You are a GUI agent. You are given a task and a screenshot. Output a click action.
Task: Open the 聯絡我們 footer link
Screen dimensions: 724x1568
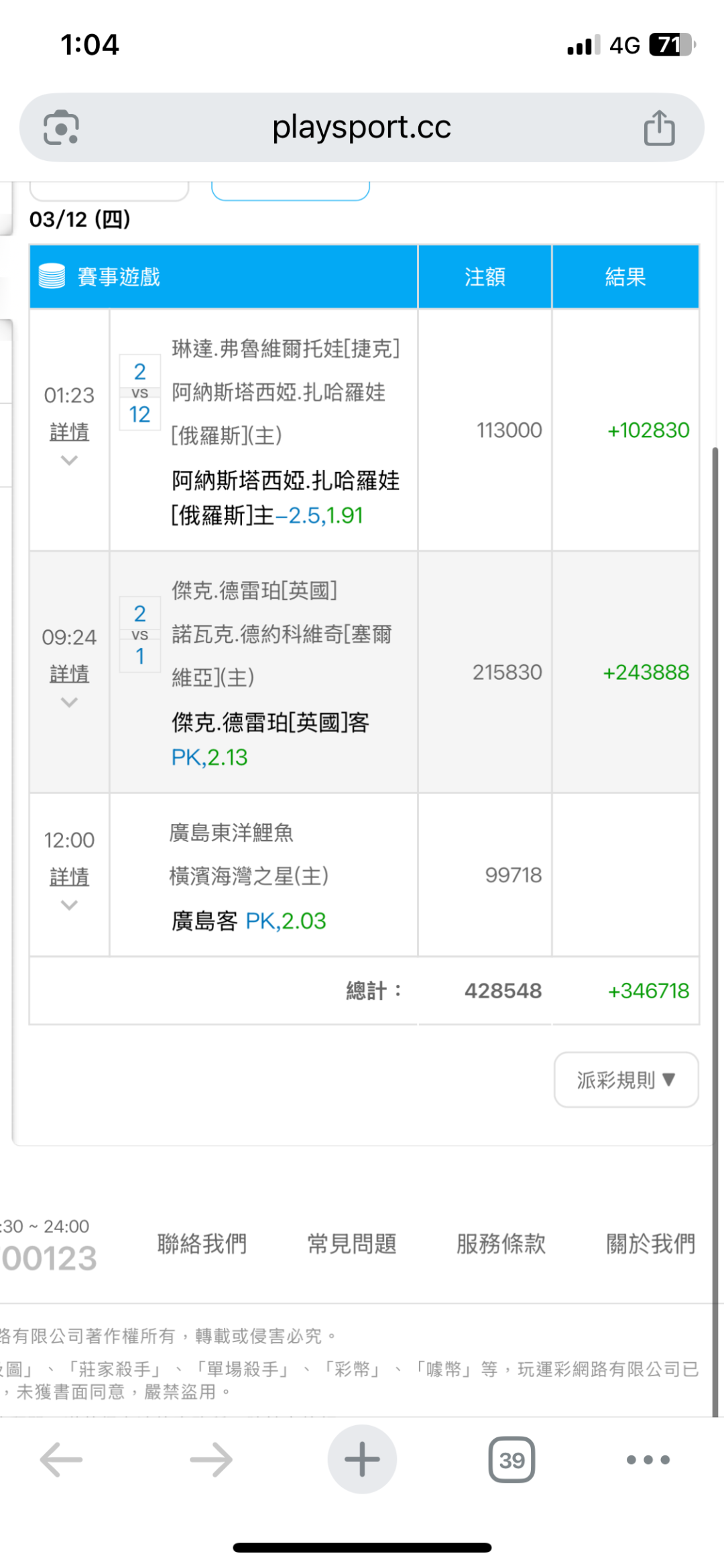pyautogui.click(x=202, y=1244)
